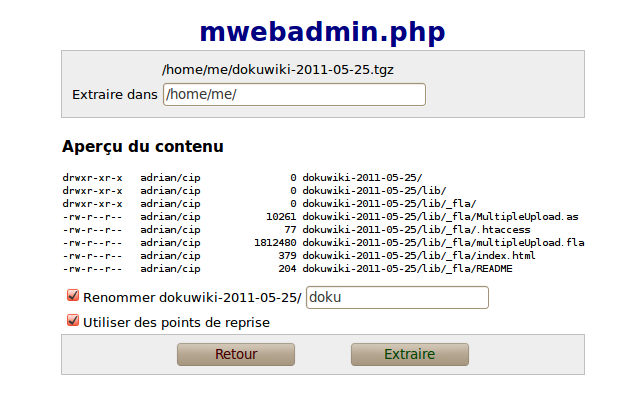
Task: Click the Retour button
Action: [236, 354]
